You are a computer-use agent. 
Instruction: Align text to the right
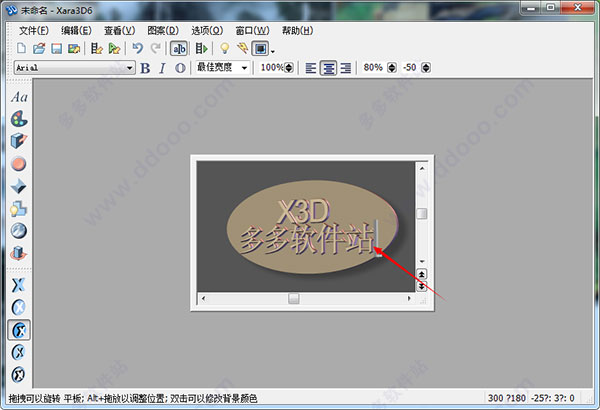(346, 68)
